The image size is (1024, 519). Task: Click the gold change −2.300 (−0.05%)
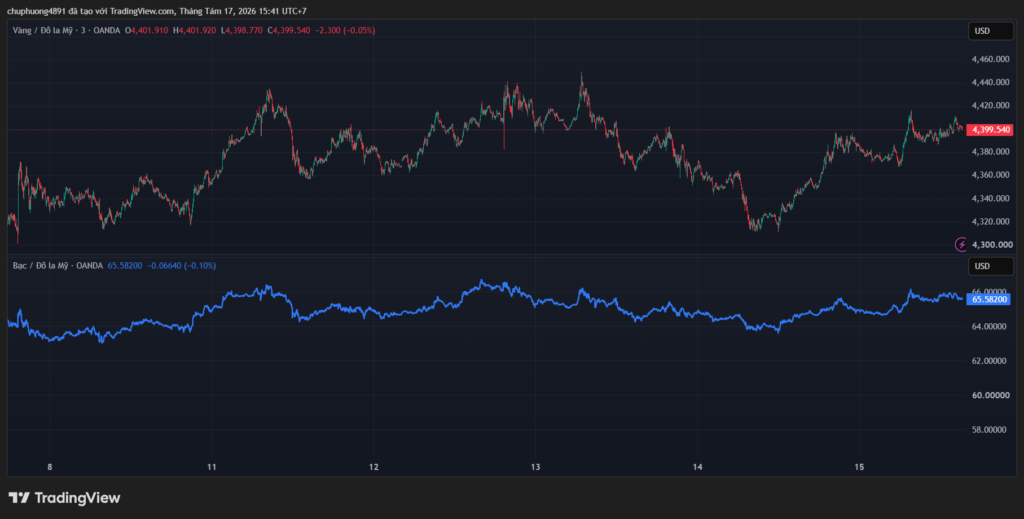tap(345, 30)
